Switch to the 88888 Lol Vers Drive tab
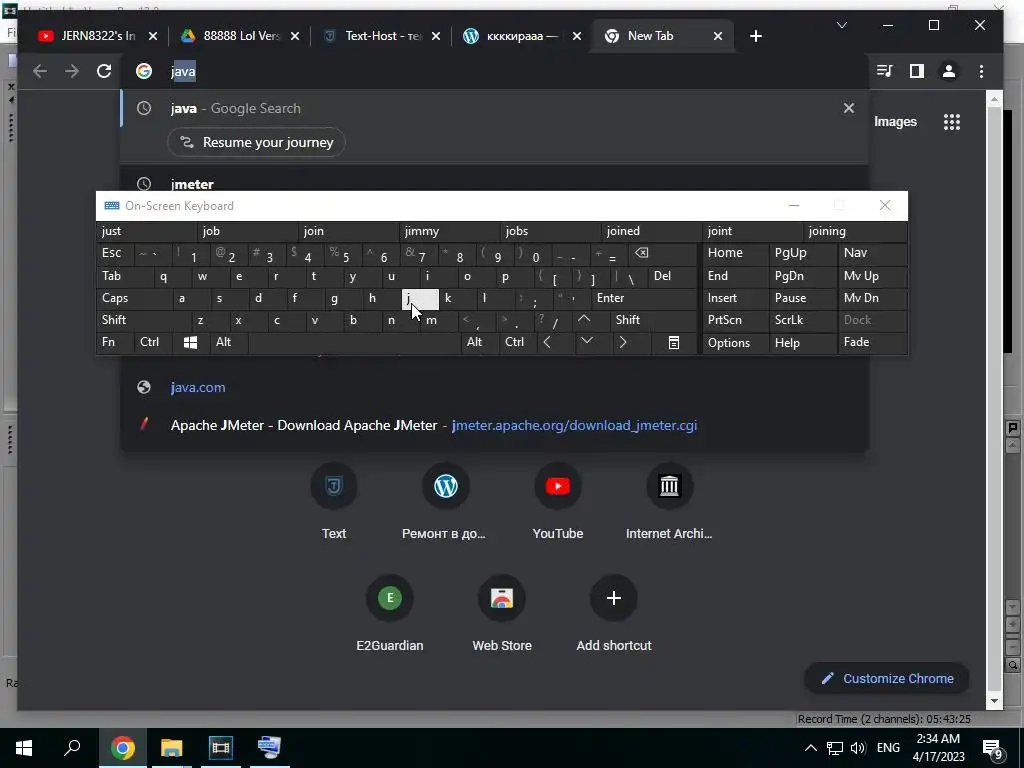 240,36
